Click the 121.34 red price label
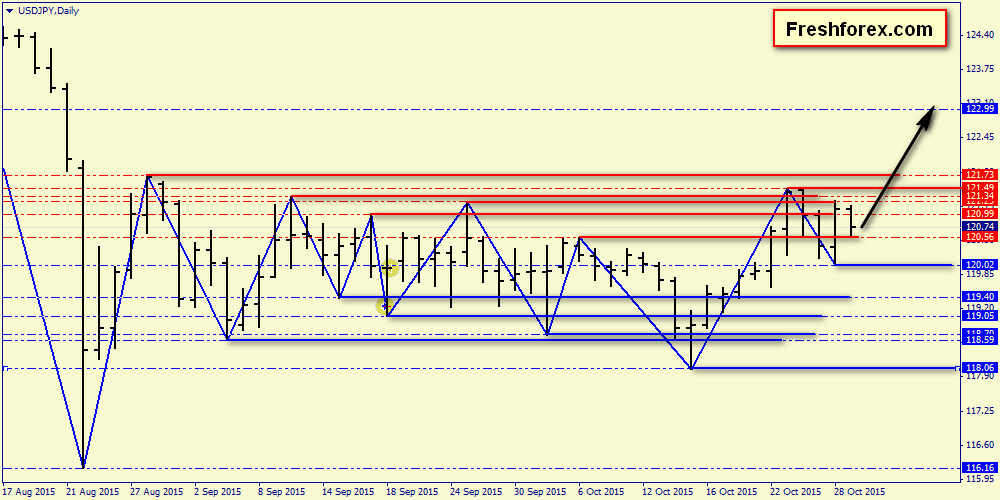 pyautogui.click(x=979, y=195)
